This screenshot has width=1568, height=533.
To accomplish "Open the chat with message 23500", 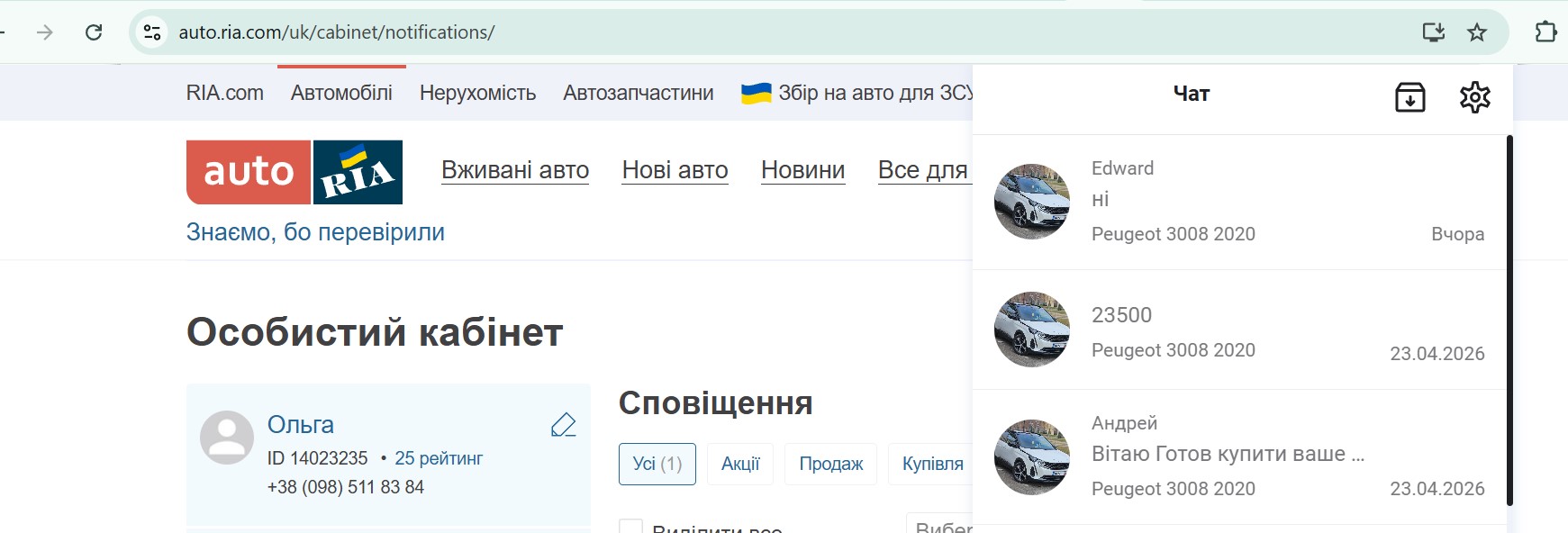I will click(x=1239, y=330).
